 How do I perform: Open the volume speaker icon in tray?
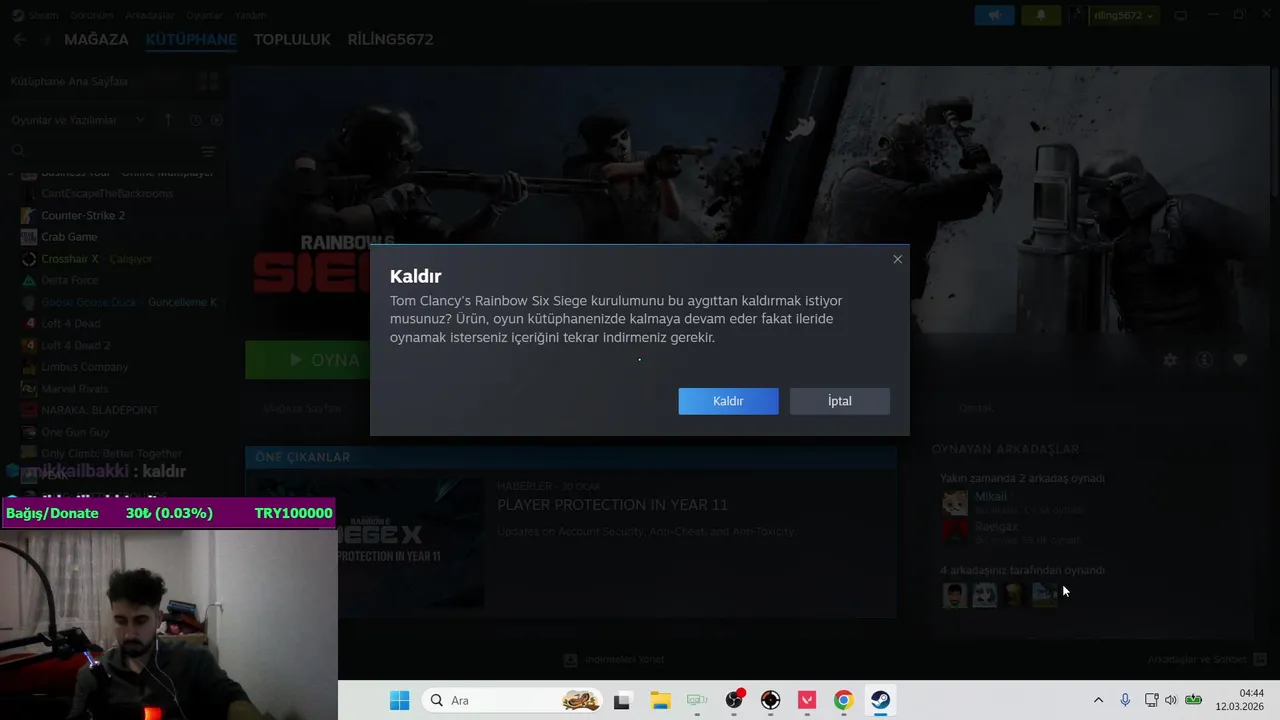(x=1171, y=700)
